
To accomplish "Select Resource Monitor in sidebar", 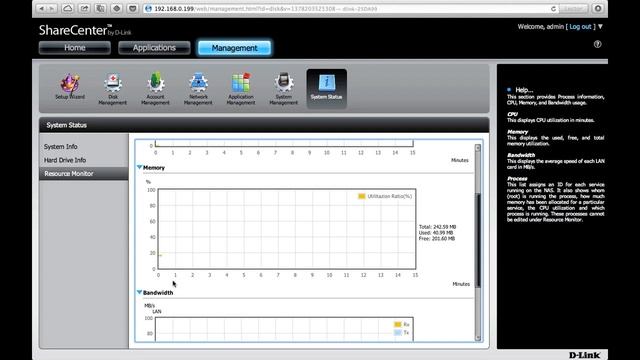I will (x=84, y=173).
